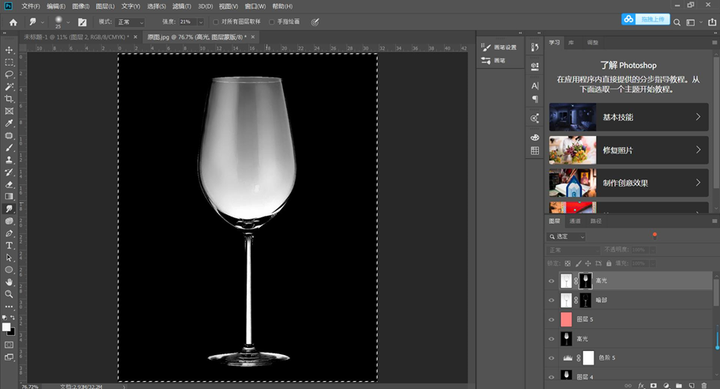Click the Home icon in options bar
Screen dimensions: 720x389
click(13, 22)
